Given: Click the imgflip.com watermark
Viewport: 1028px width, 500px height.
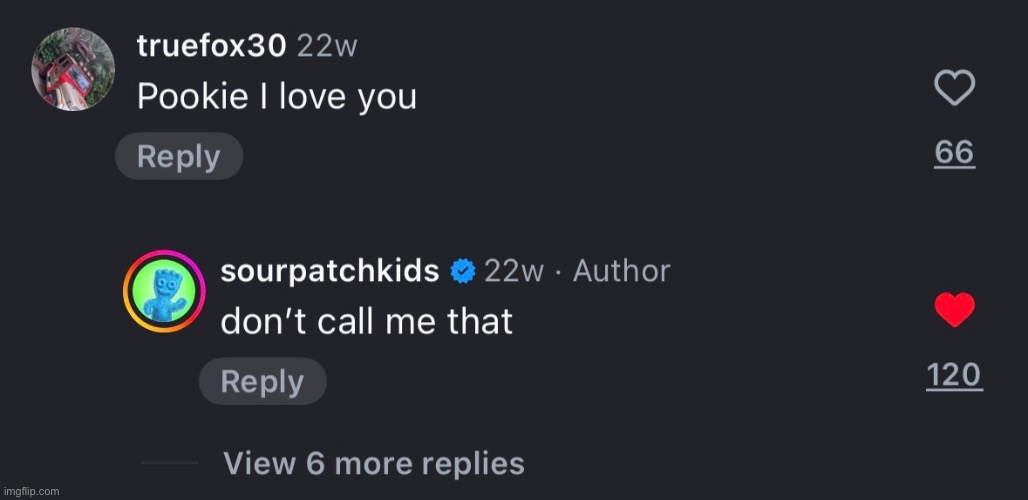Looking at the screenshot, I should point(31,491).
